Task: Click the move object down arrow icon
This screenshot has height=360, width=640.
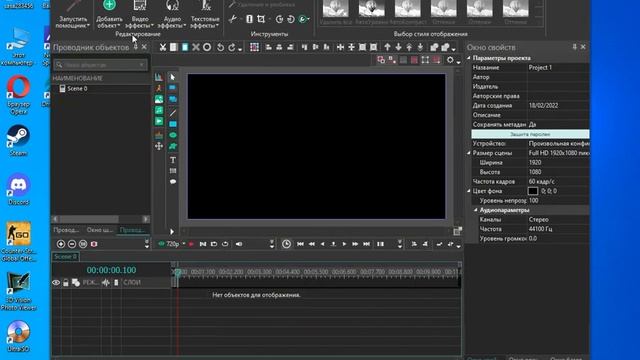Action: coord(398,47)
